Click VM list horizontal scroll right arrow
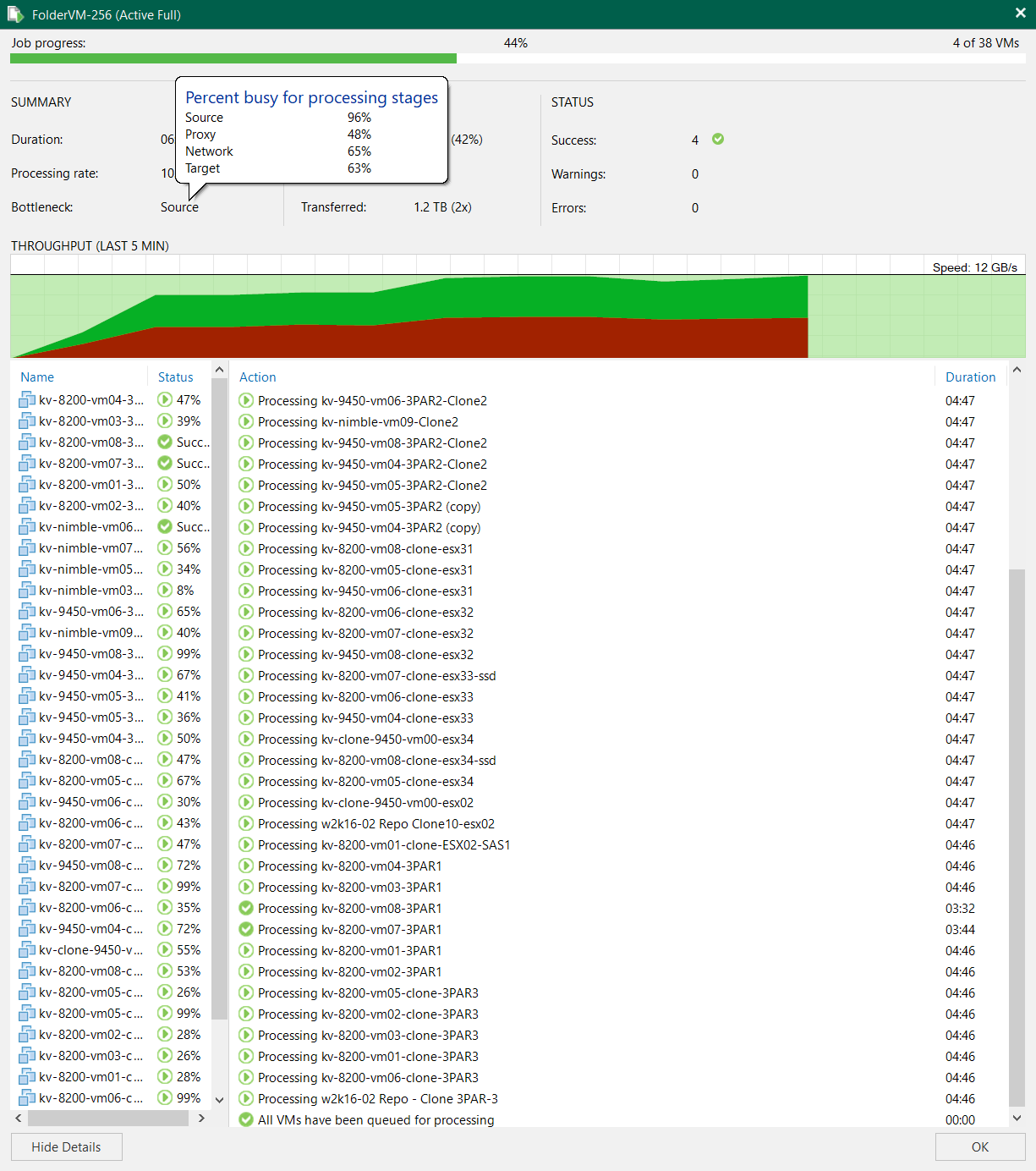 pos(201,1118)
